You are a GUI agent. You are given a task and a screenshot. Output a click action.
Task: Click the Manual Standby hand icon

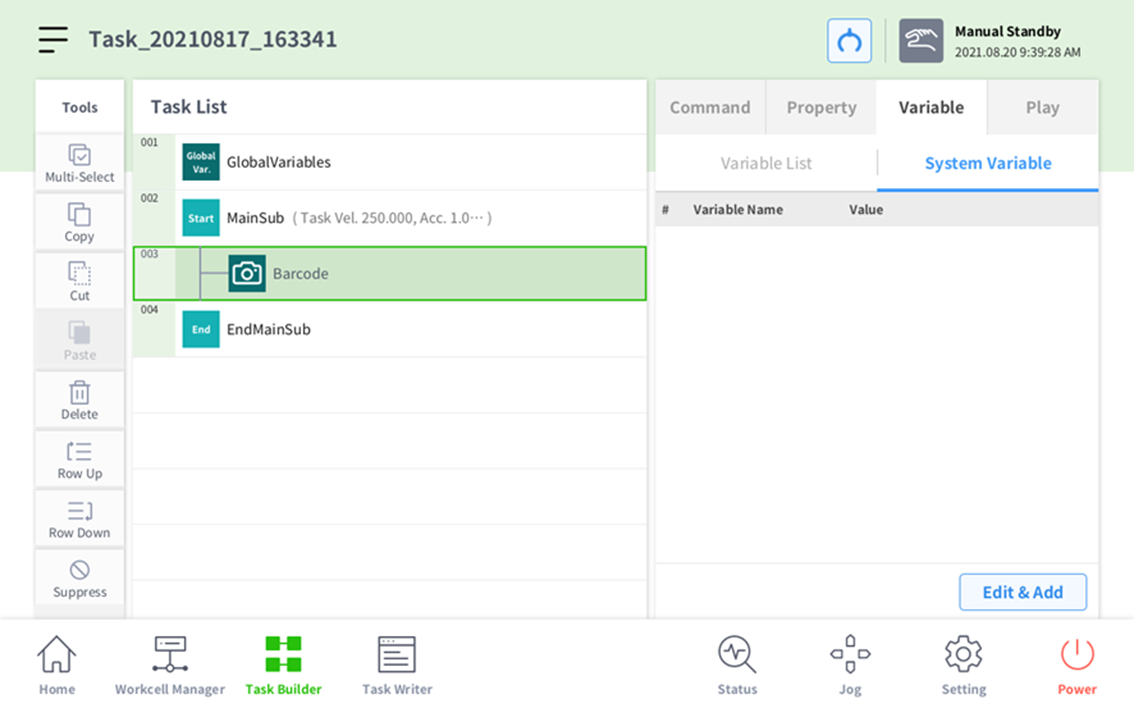pos(920,41)
